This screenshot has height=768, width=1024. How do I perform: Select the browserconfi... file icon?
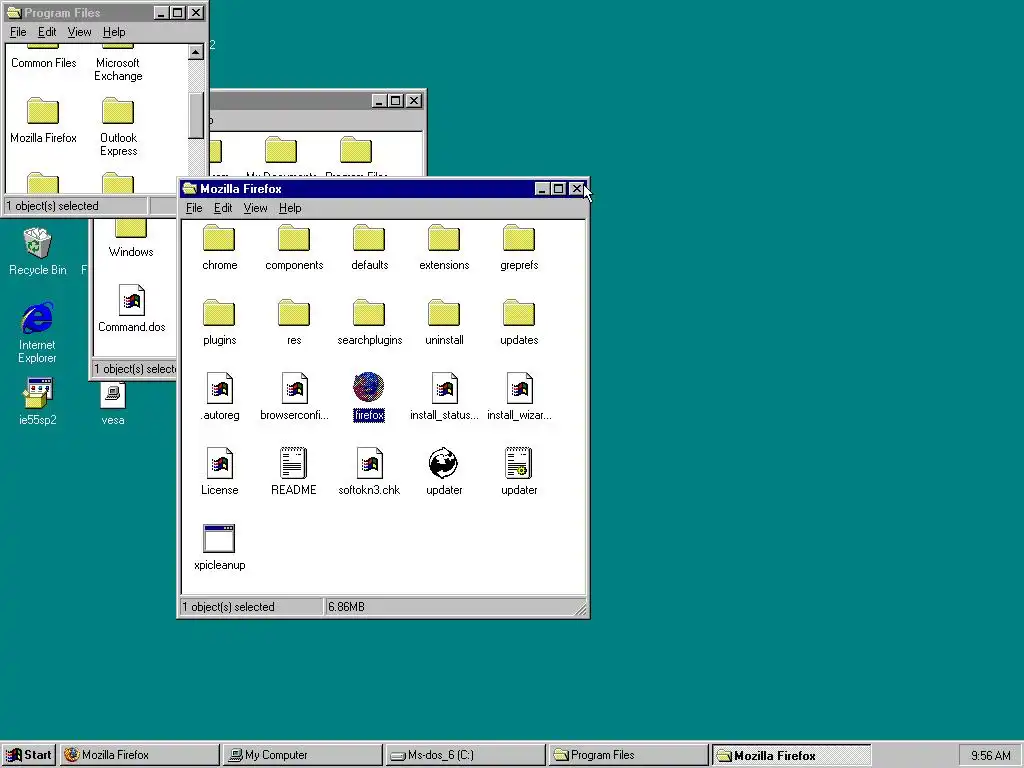tap(295, 388)
